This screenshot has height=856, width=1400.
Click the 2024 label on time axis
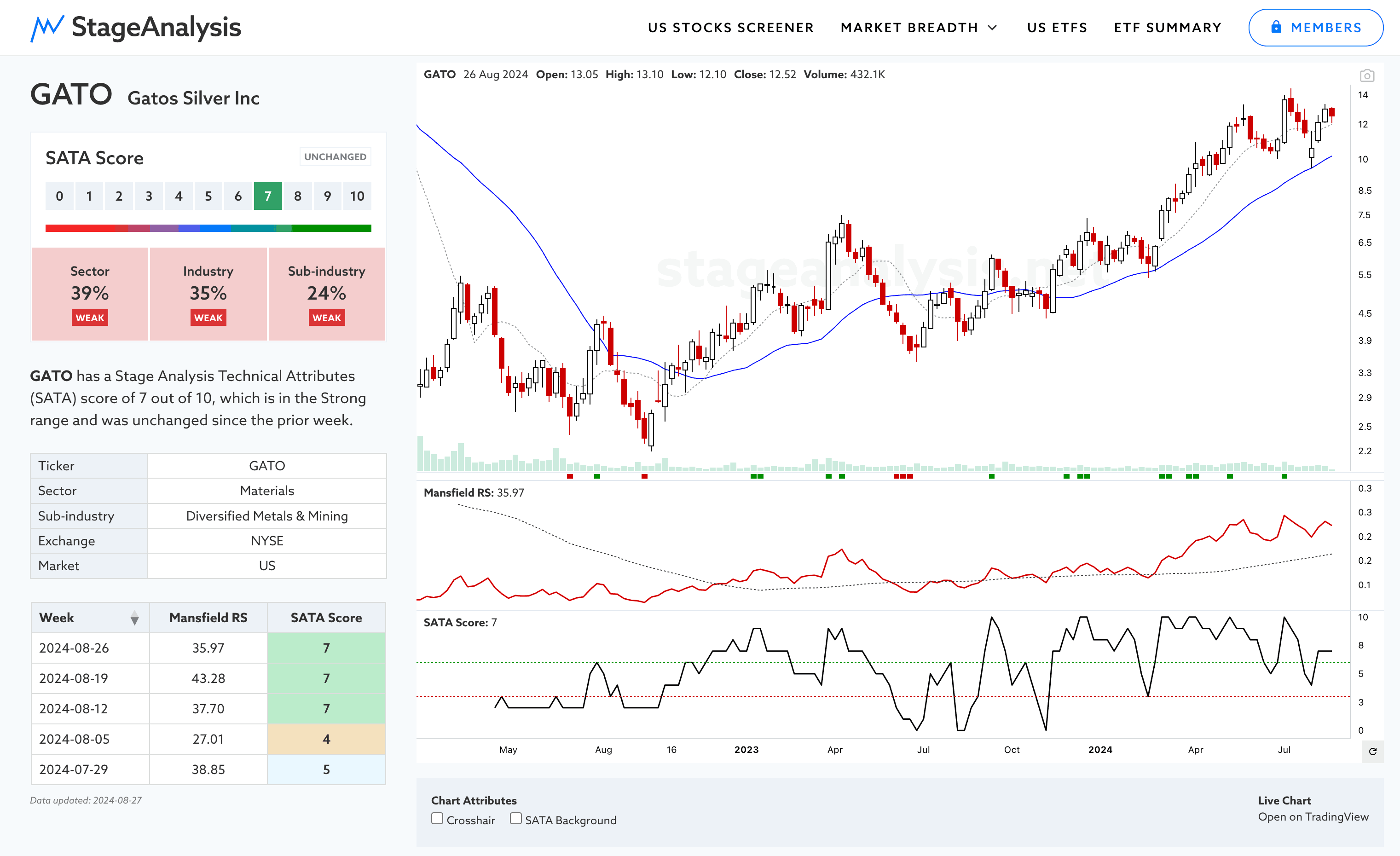[1100, 750]
